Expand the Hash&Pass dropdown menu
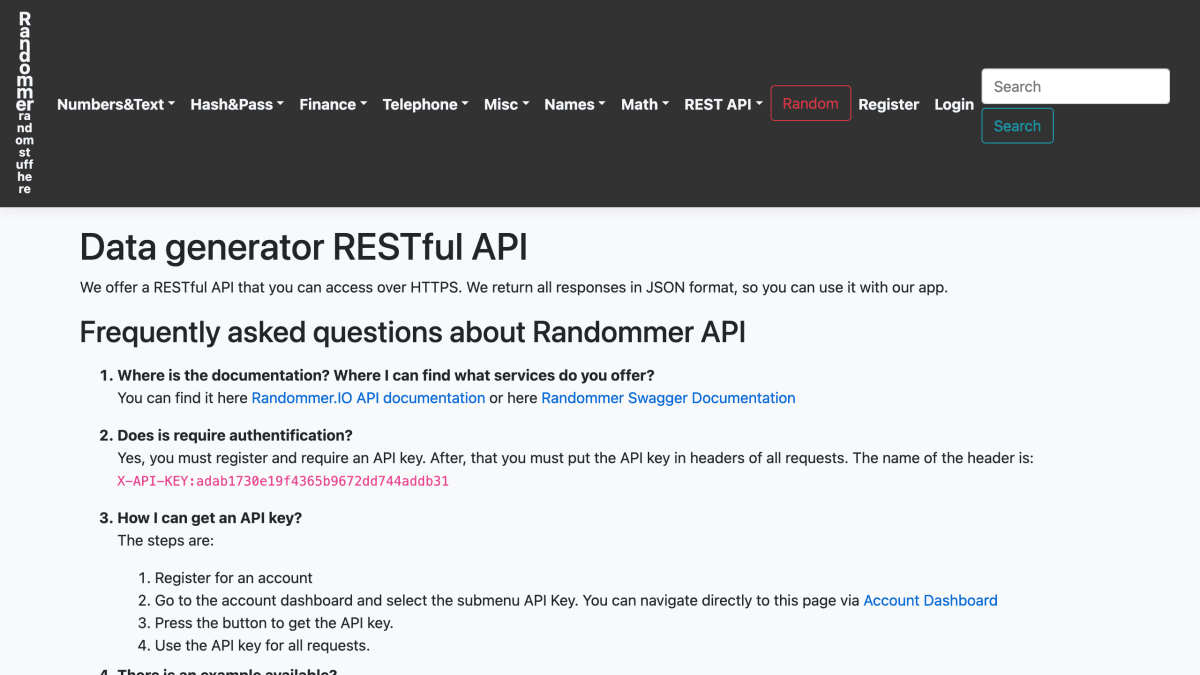The height and width of the screenshot is (675, 1200). pyautogui.click(x=237, y=104)
